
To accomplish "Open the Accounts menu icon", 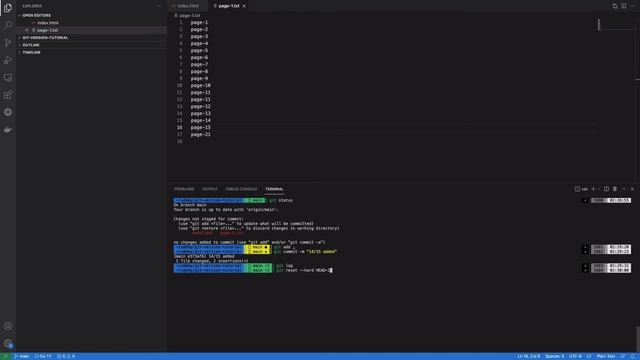I will 8,326.
